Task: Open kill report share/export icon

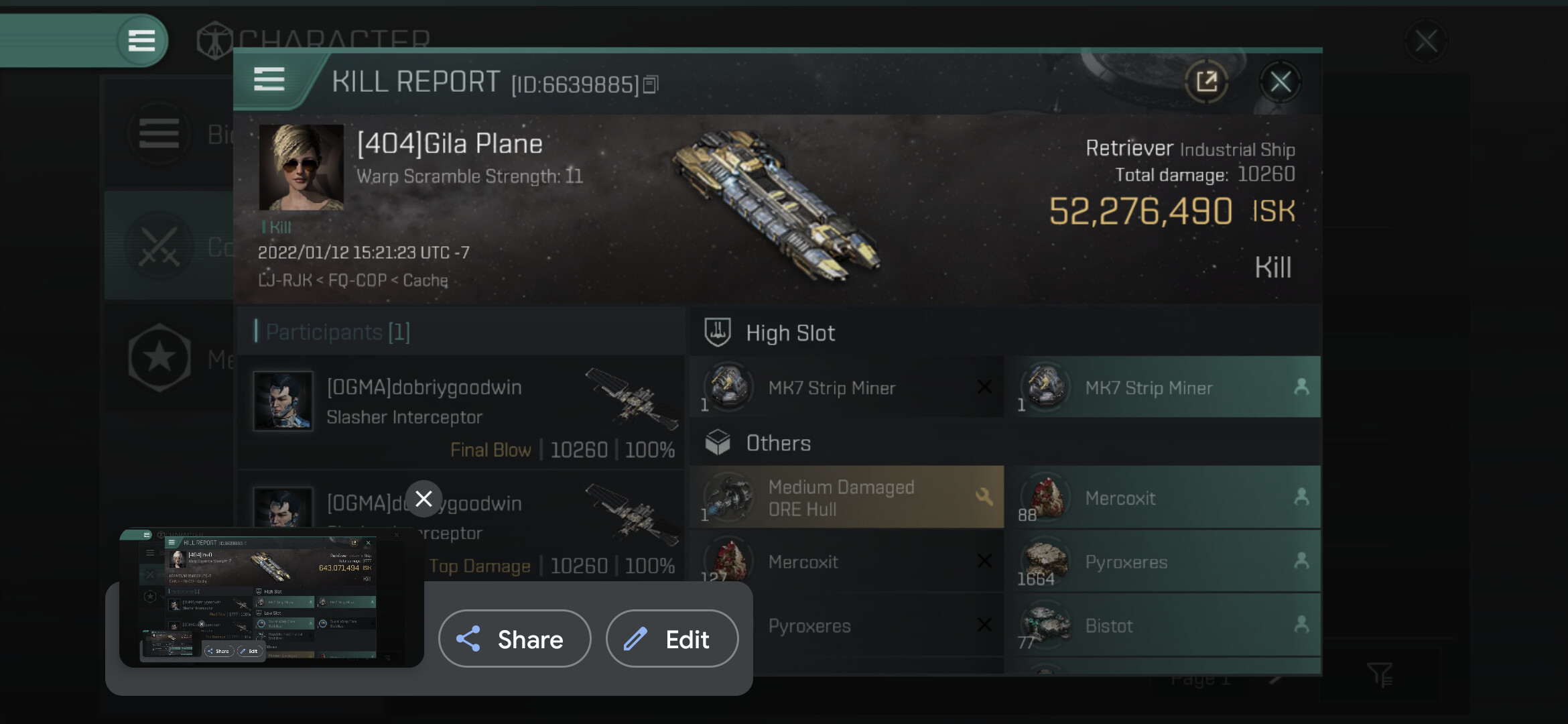Action: point(1206,82)
